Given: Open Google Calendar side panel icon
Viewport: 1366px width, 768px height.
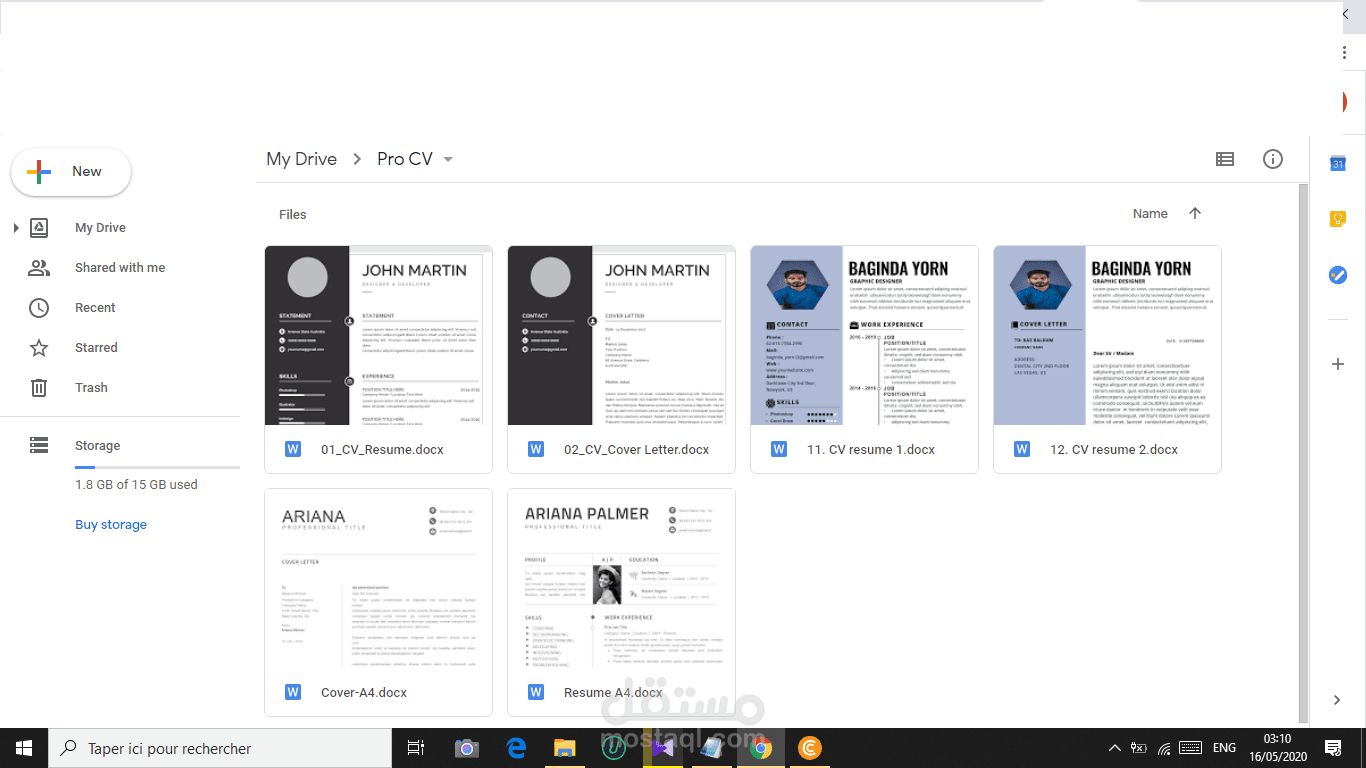Looking at the screenshot, I should pos(1338,164).
